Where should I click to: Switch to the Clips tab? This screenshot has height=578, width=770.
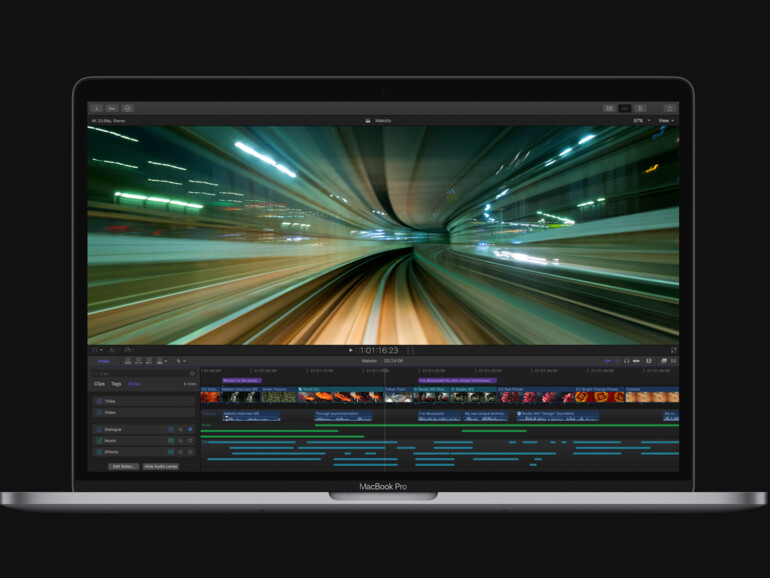pos(99,384)
